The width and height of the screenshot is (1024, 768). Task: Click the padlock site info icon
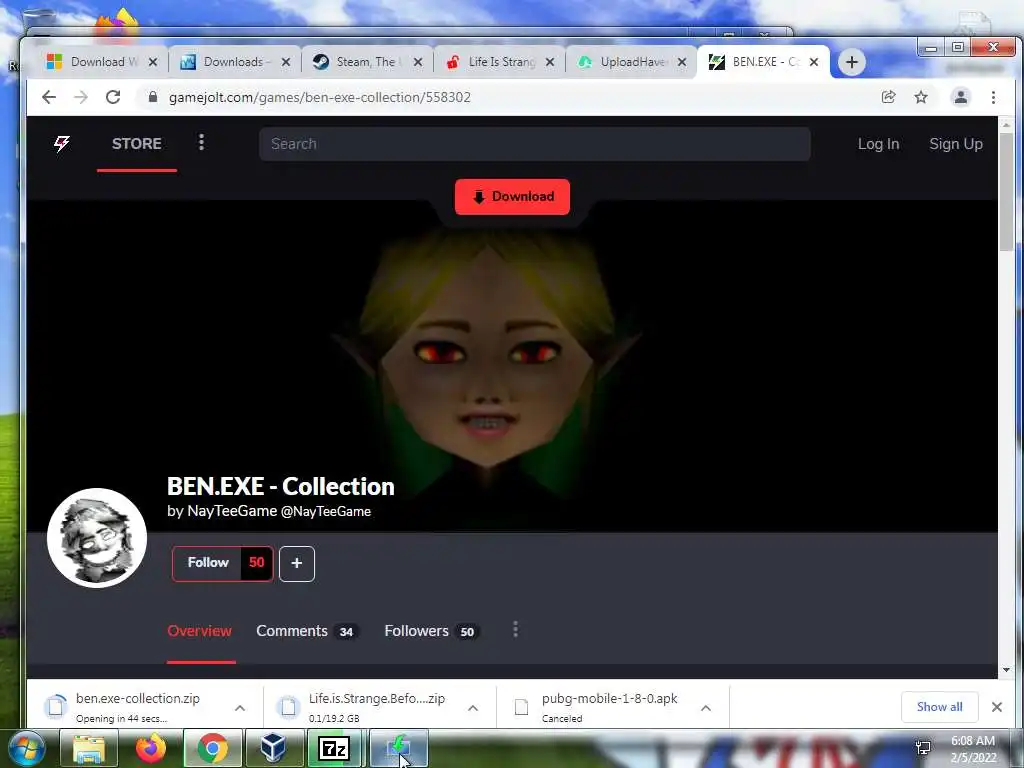pyautogui.click(x=153, y=97)
